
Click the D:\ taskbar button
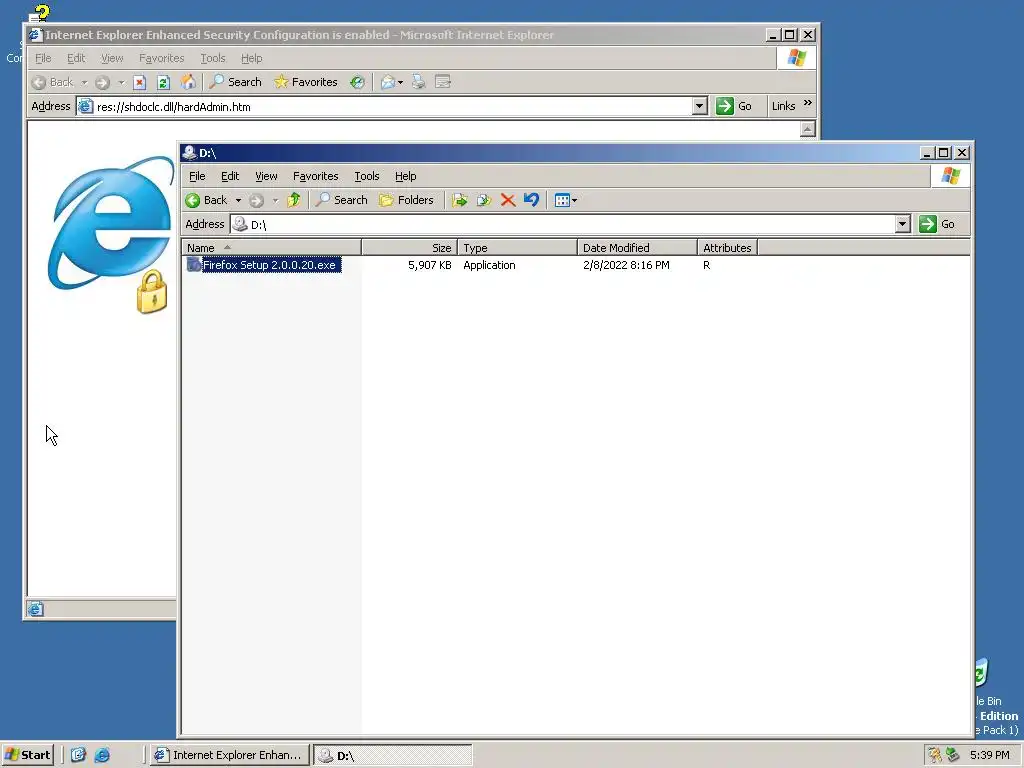tap(392, 755)
